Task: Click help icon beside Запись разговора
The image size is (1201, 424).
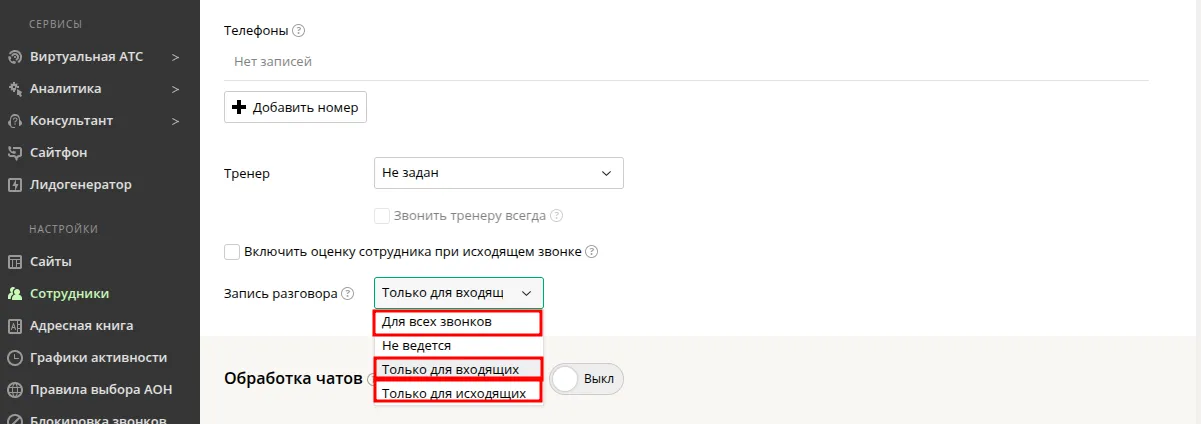Action: pyautogui.click(x=348, y=294)
